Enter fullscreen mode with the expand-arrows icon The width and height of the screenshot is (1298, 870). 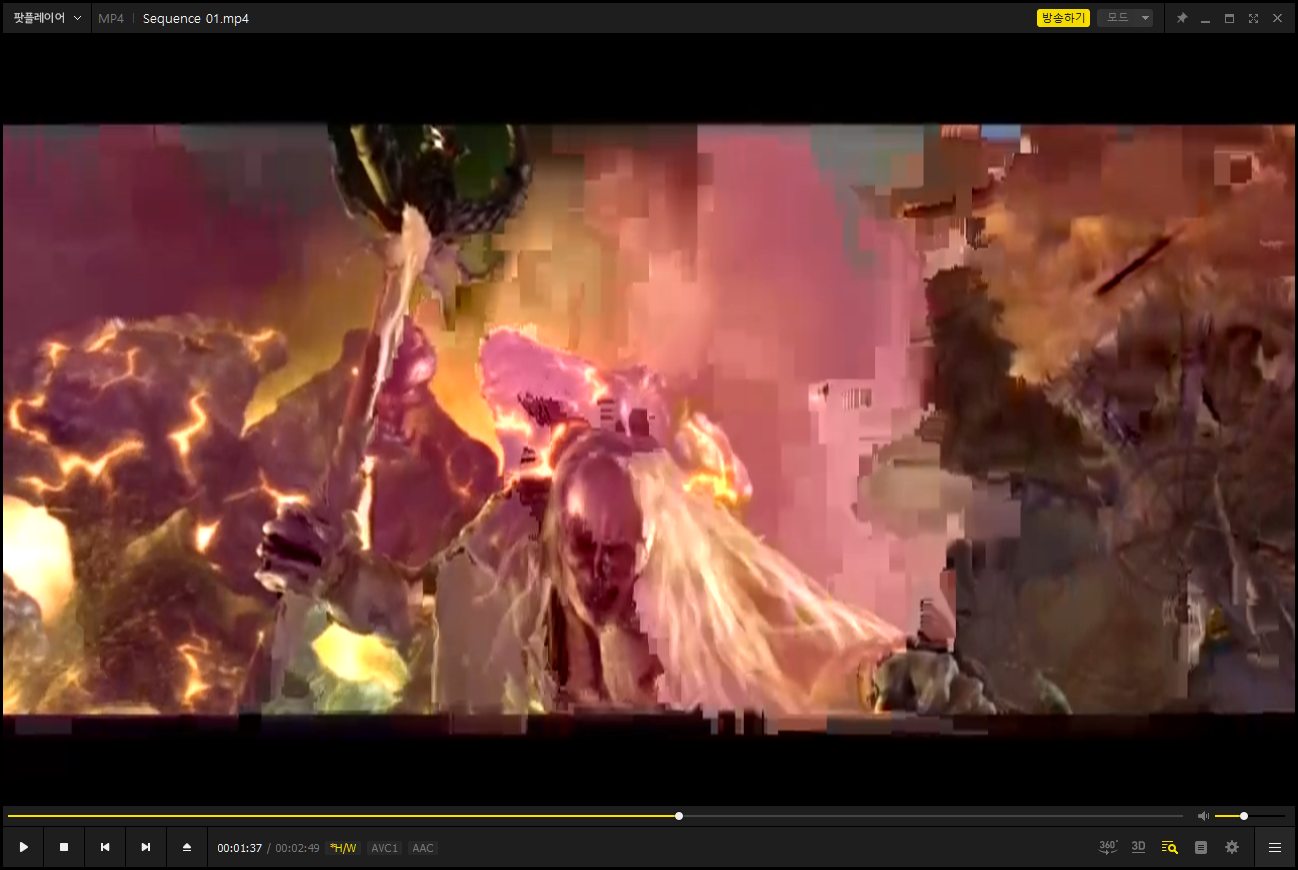coord(1253,18)
